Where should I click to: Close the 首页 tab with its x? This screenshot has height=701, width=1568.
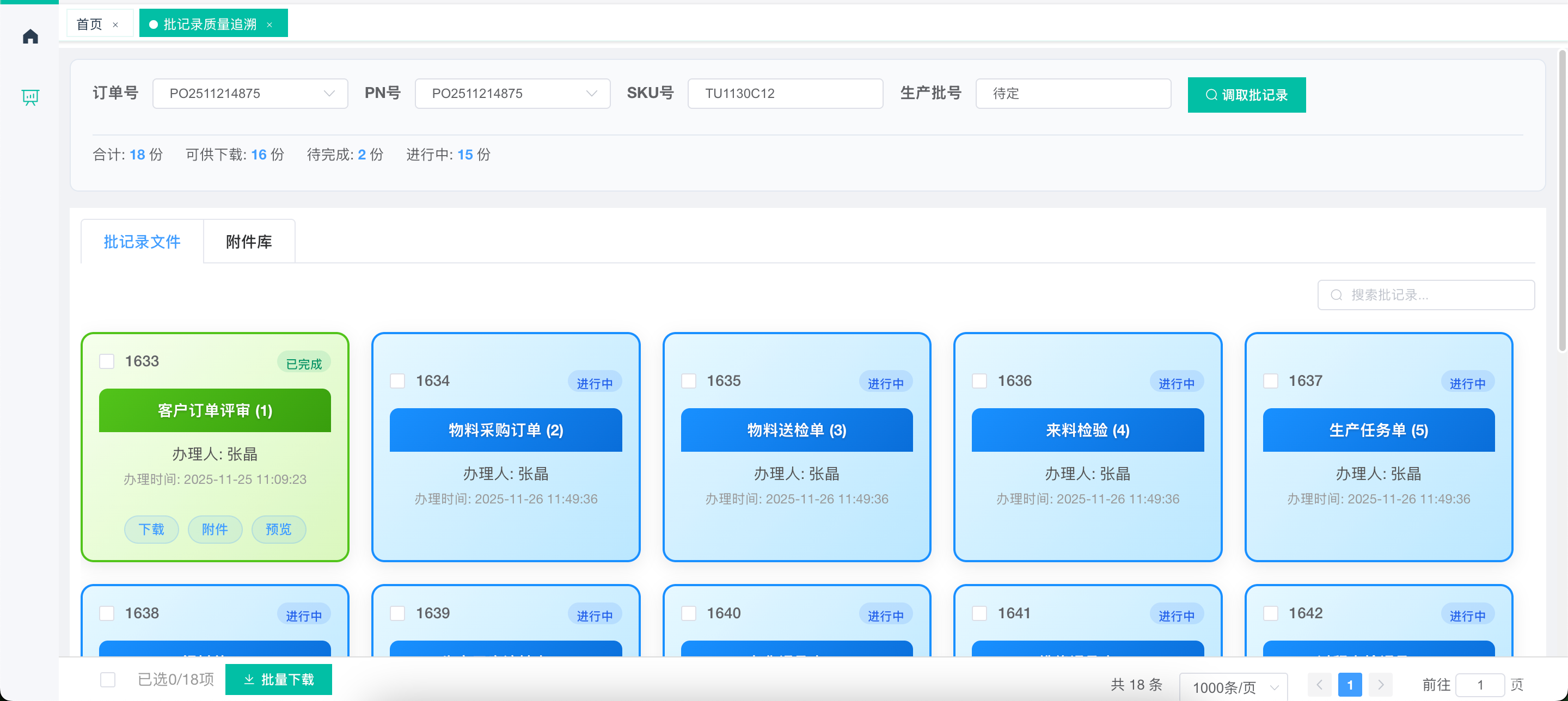coord(115,25)
